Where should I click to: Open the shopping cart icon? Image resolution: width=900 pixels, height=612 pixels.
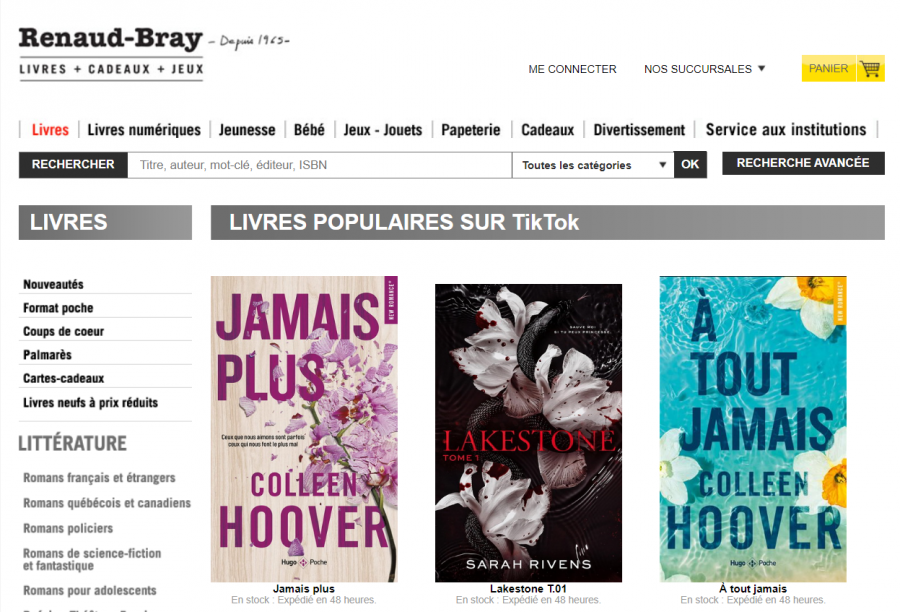[x=871, y=69]
